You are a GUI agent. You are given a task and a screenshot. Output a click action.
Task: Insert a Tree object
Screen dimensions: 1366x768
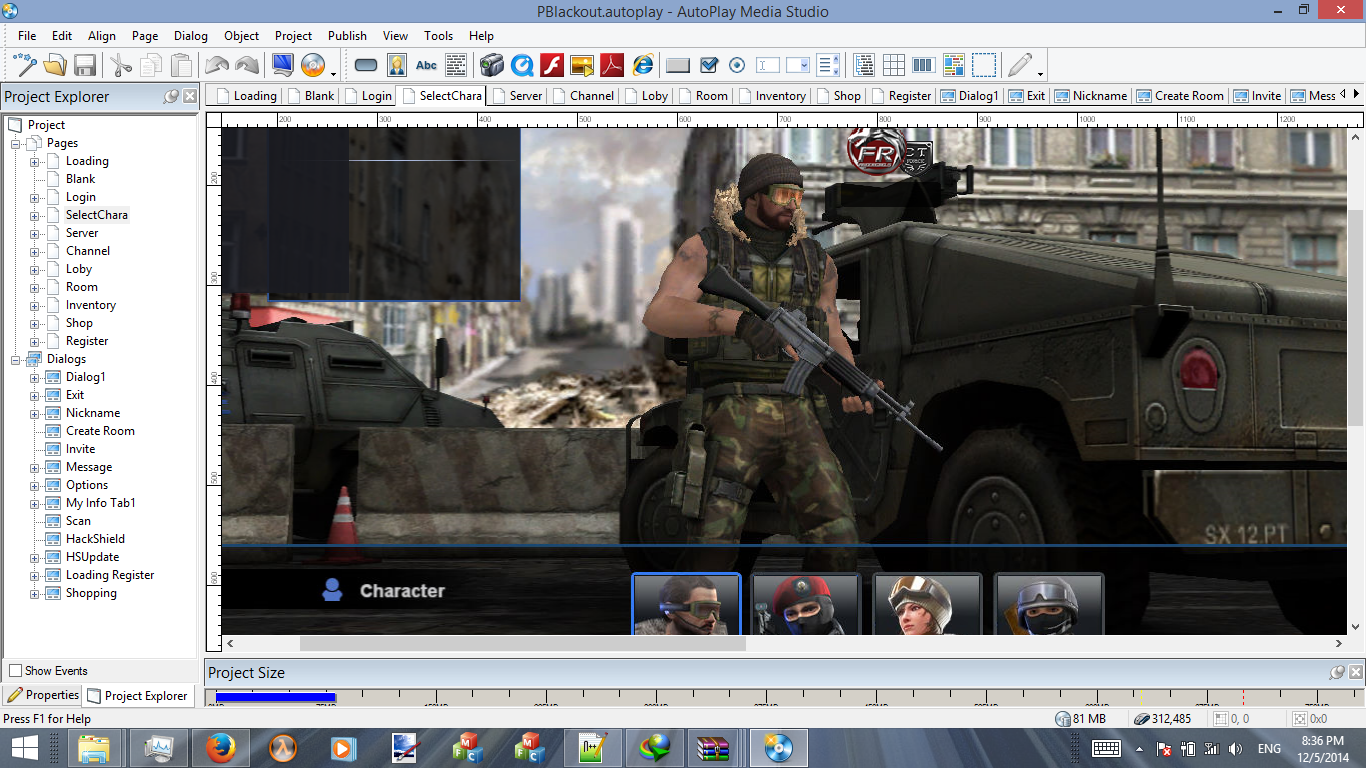pyautogui.click(x=864, y=66)
